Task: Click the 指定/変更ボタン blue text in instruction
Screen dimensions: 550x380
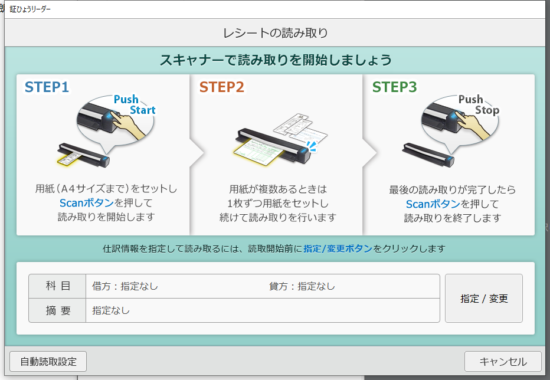Action: coord(337,248)
